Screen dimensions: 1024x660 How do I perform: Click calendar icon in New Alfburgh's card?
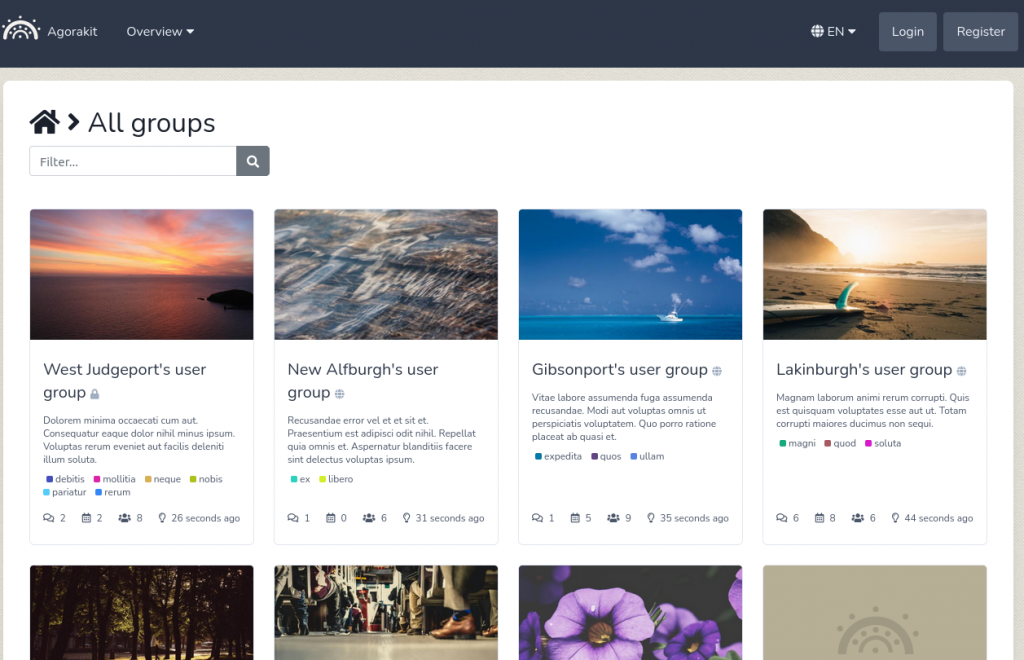click(x=330, y=518)
